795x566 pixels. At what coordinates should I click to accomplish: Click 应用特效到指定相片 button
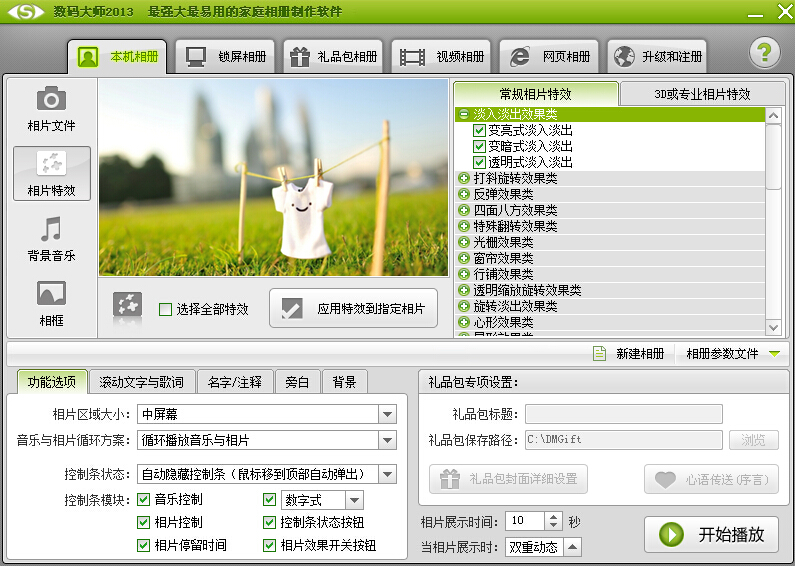point(354,309)
